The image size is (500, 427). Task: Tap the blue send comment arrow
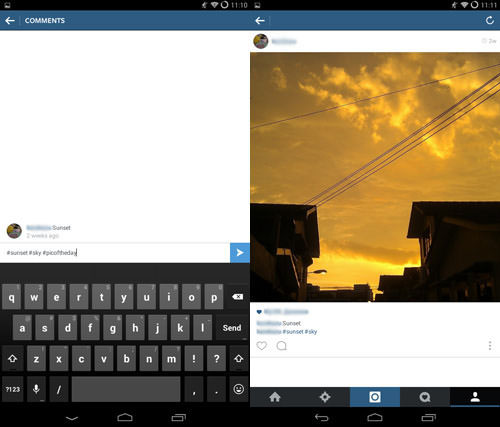pos(240,253)
